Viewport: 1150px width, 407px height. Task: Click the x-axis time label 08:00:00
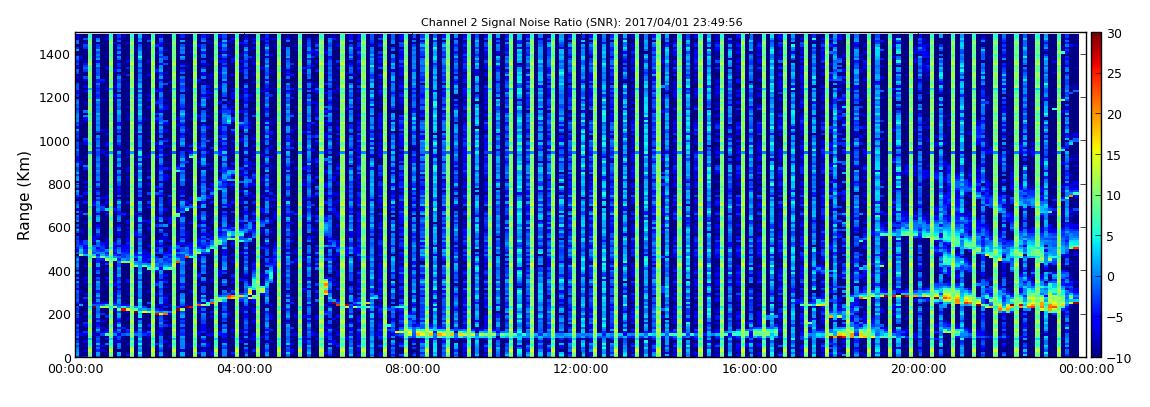[412, 370]
